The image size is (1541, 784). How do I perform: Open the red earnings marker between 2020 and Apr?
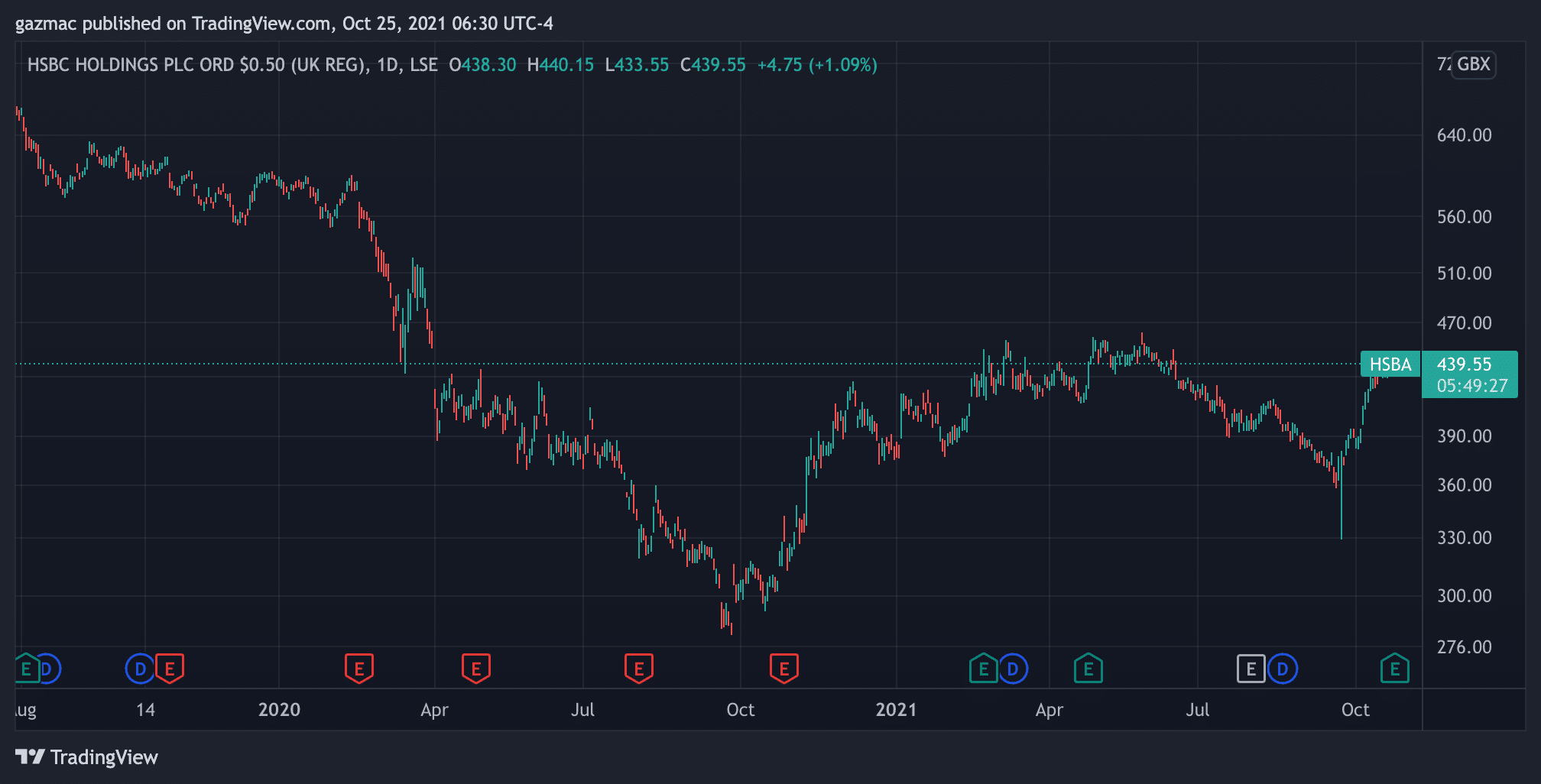point(359,669)
